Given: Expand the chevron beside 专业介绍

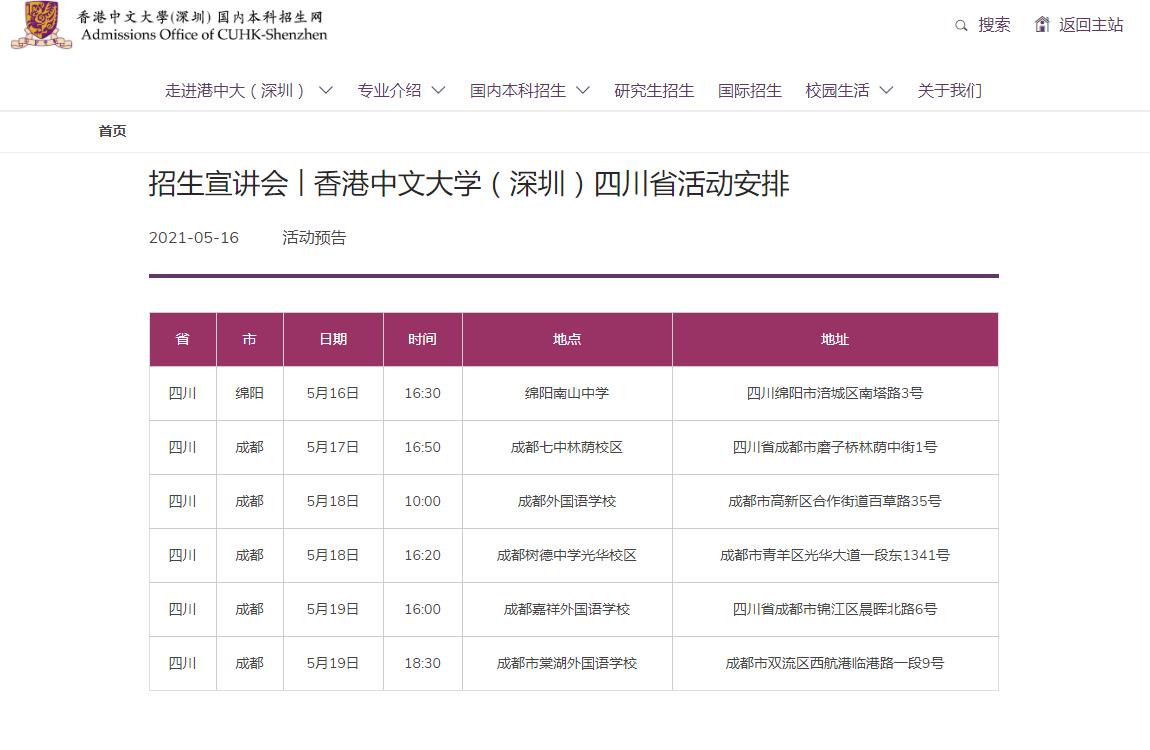Looking at the screenshot, I should [438, 90].
